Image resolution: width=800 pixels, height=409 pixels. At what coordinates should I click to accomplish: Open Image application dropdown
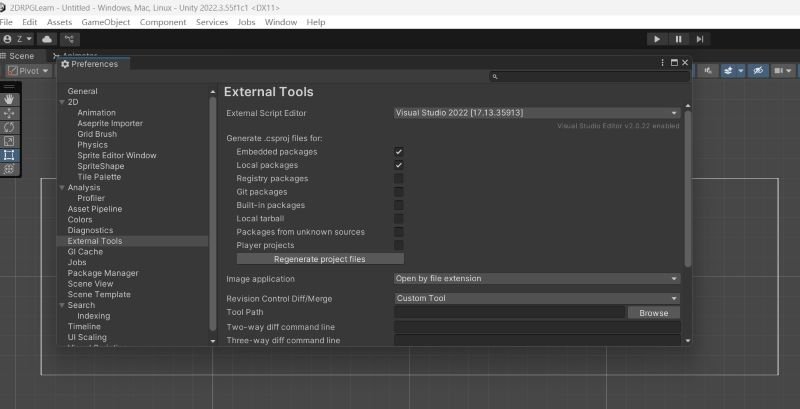[537, 278]
